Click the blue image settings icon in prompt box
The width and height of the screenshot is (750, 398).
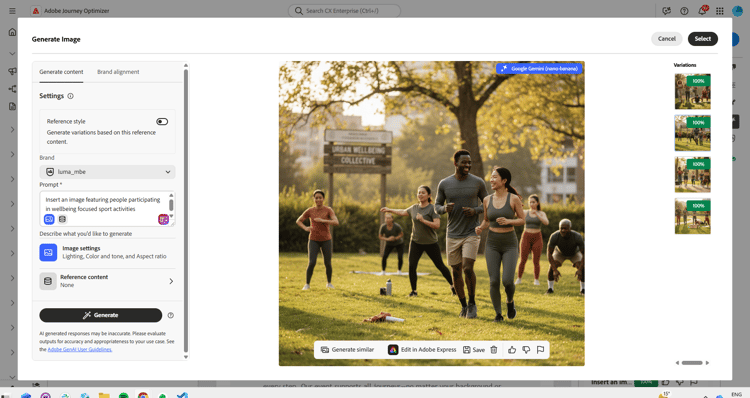pyautogui.click(x=49, y=219)
